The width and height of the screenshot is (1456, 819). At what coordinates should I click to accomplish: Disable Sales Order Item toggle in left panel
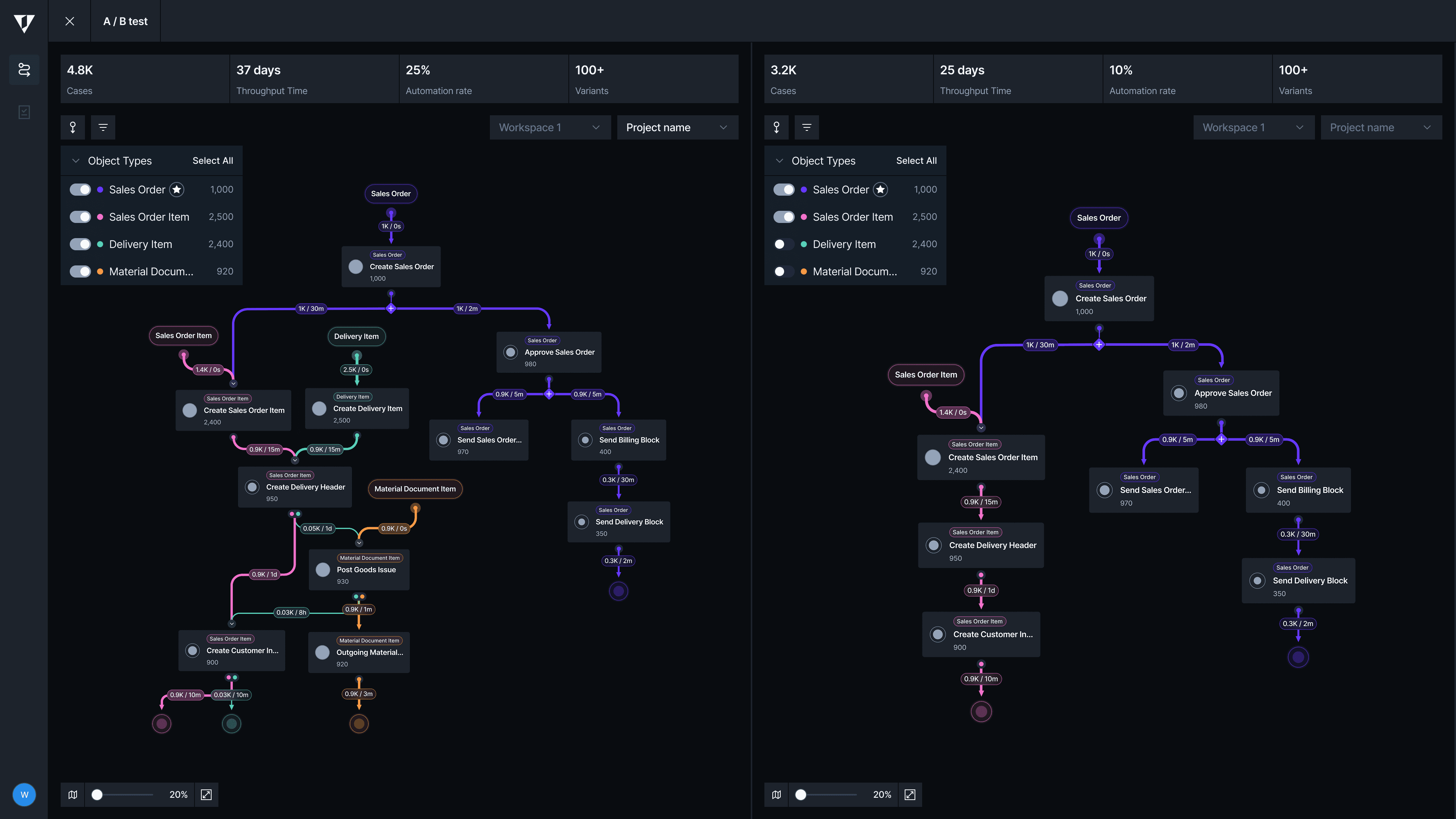80,217
